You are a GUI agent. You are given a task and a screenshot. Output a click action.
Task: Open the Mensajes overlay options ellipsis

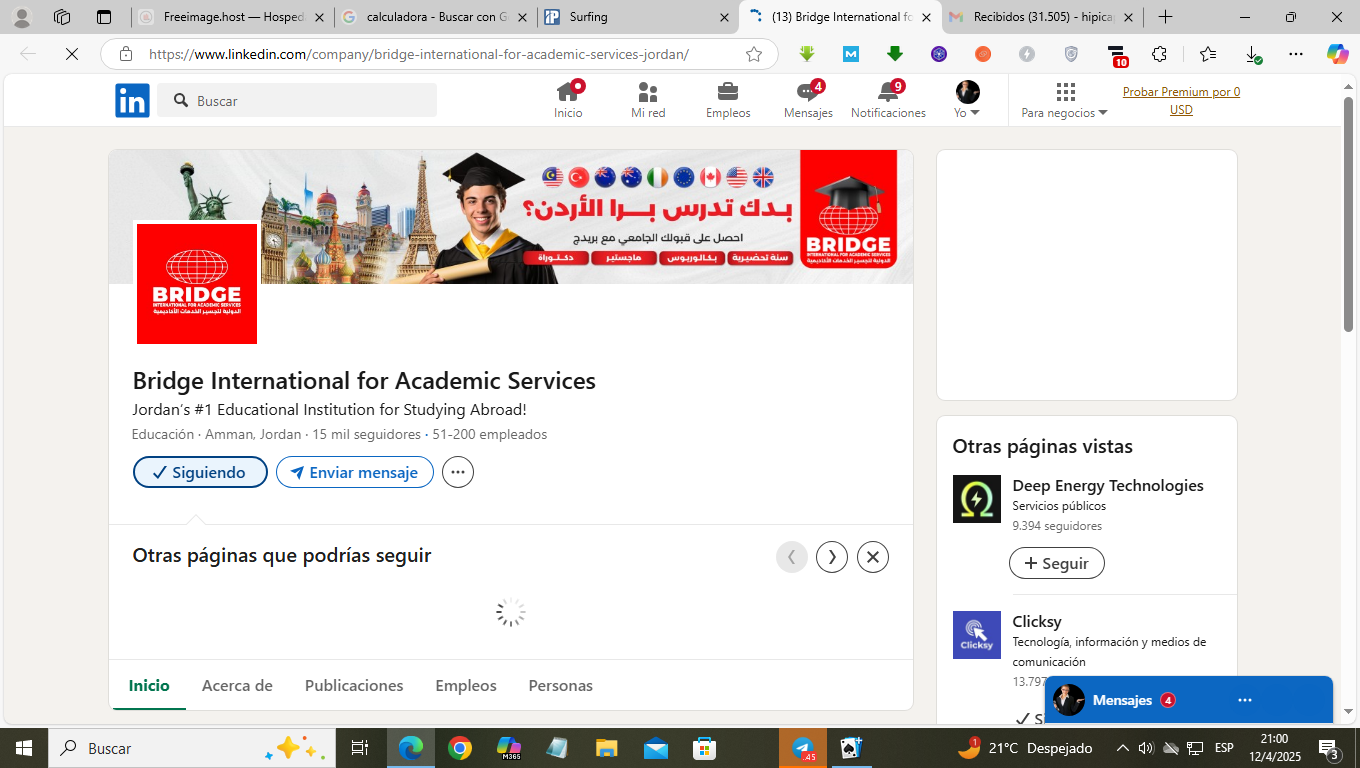tap(1245, 700)
